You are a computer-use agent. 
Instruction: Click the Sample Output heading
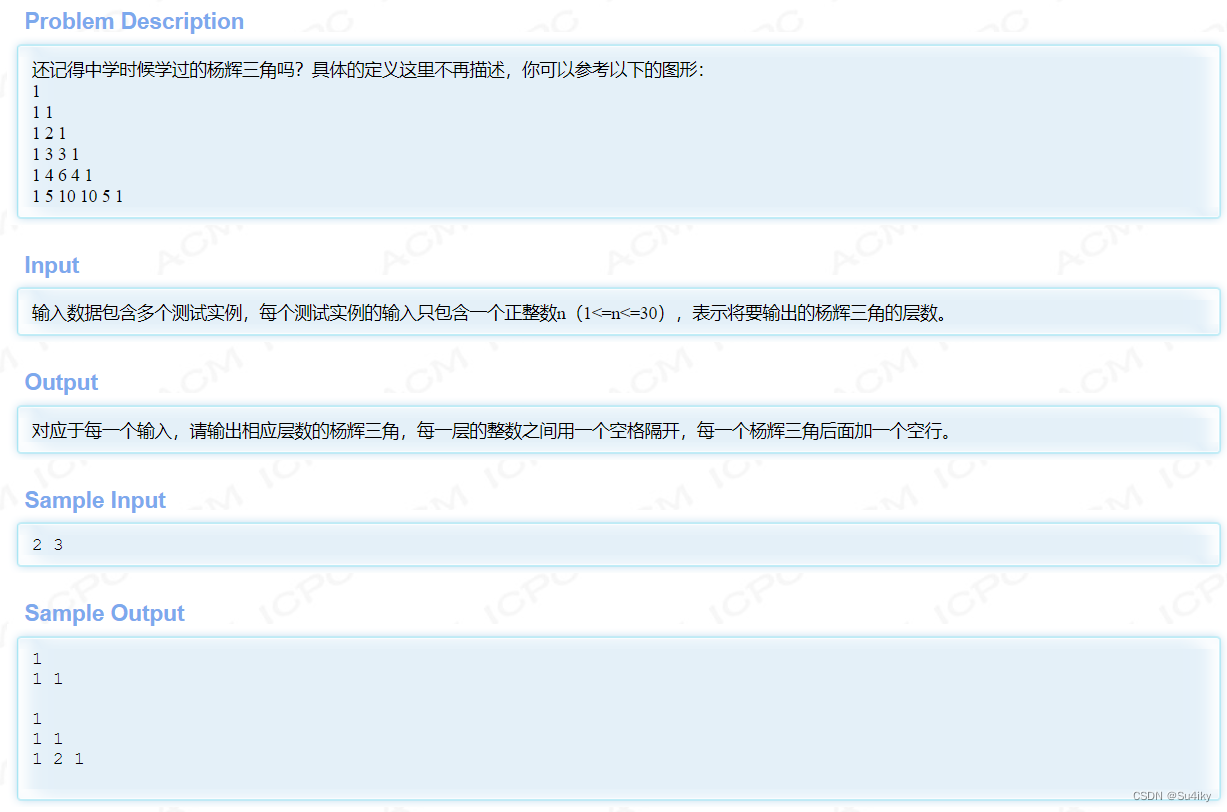104,613
